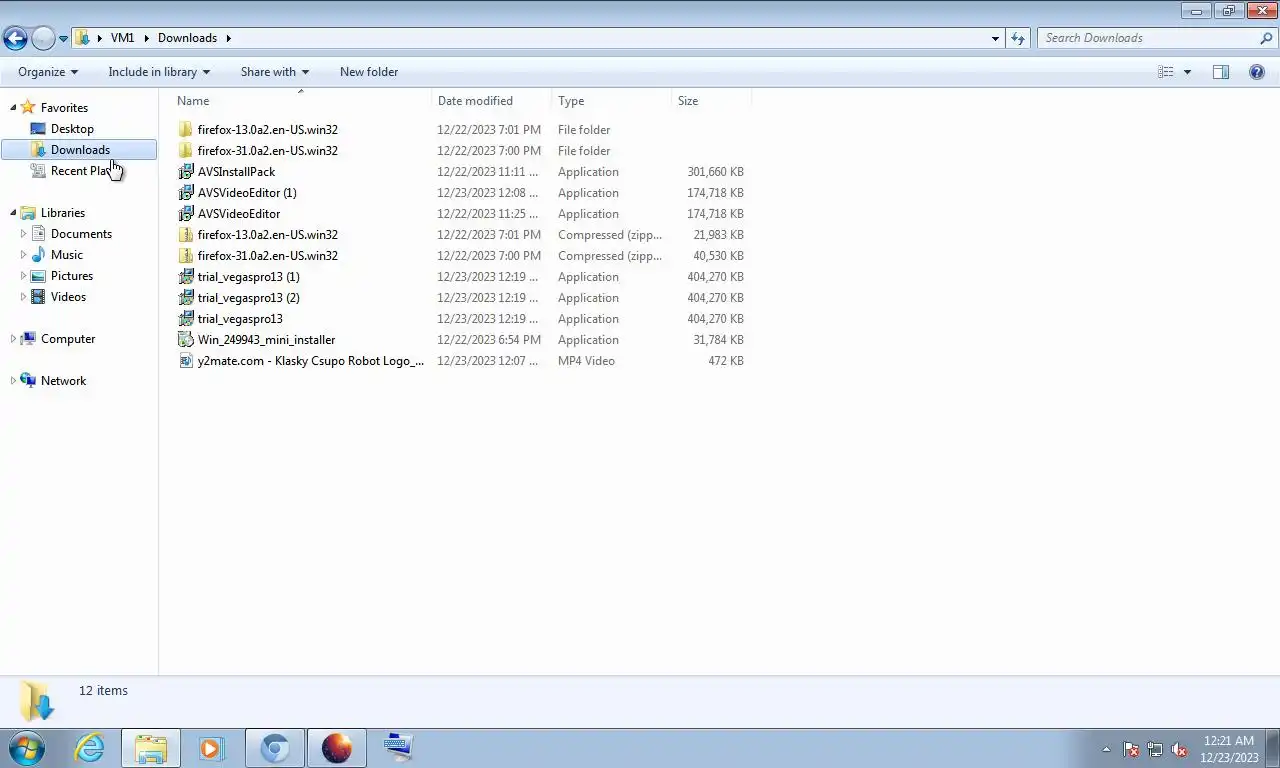The width and height of the screenshot is (1280, 768).
Task: Select the AVSInstallPack application icon
Action: click(185, 172)
